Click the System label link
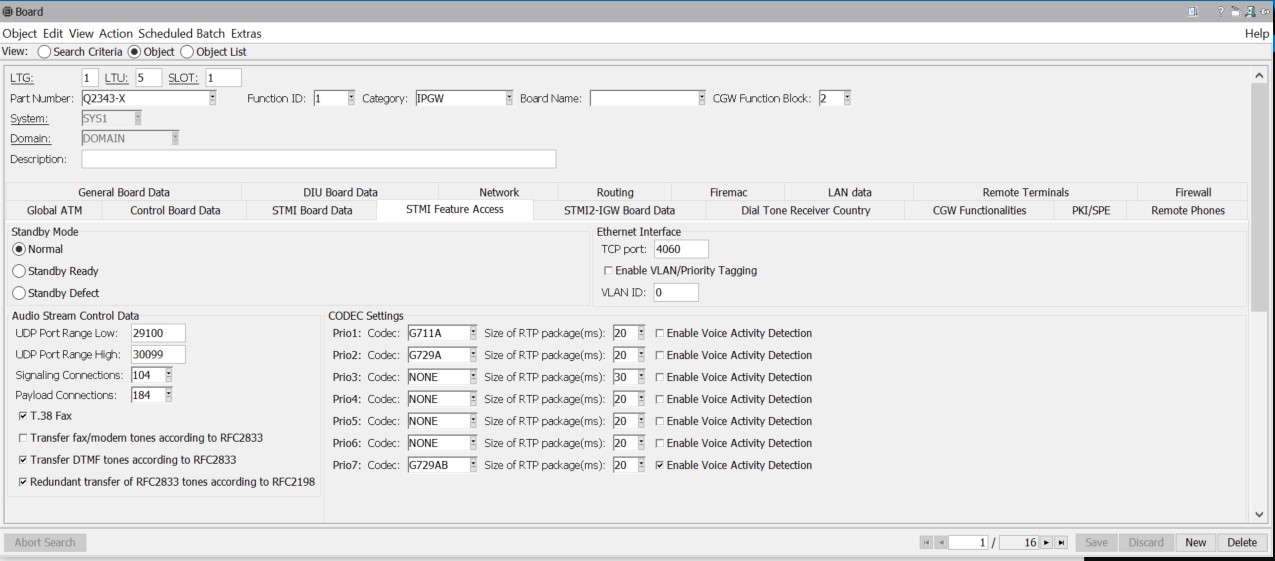Screen dimensions: 1275x561 pyautogui.click(x=29, y=118)
